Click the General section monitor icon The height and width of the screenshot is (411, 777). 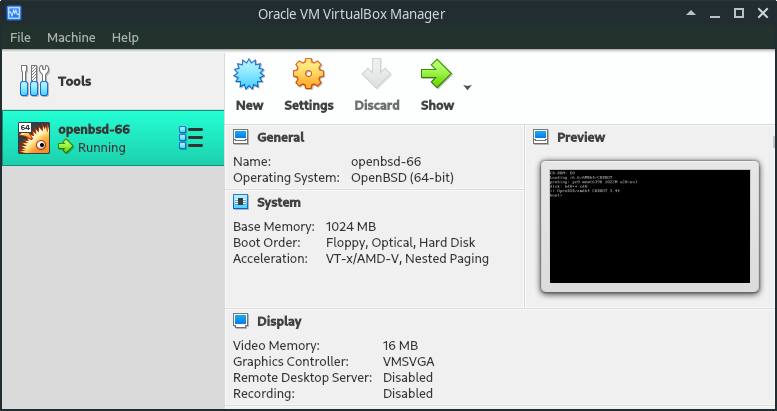pyautogui.click(x=241, y=137)
